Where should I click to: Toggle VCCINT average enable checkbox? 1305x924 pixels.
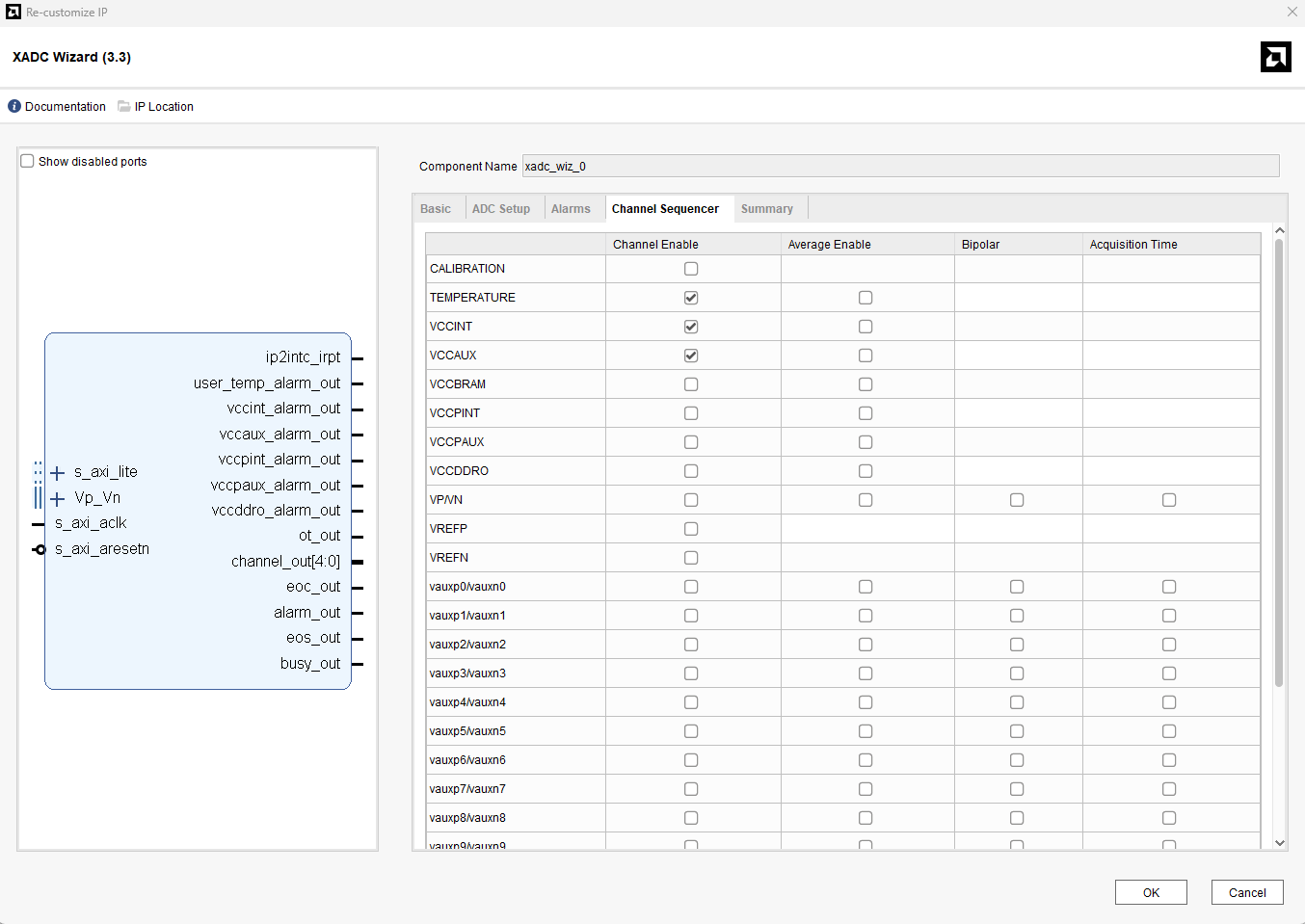(866, 327)
